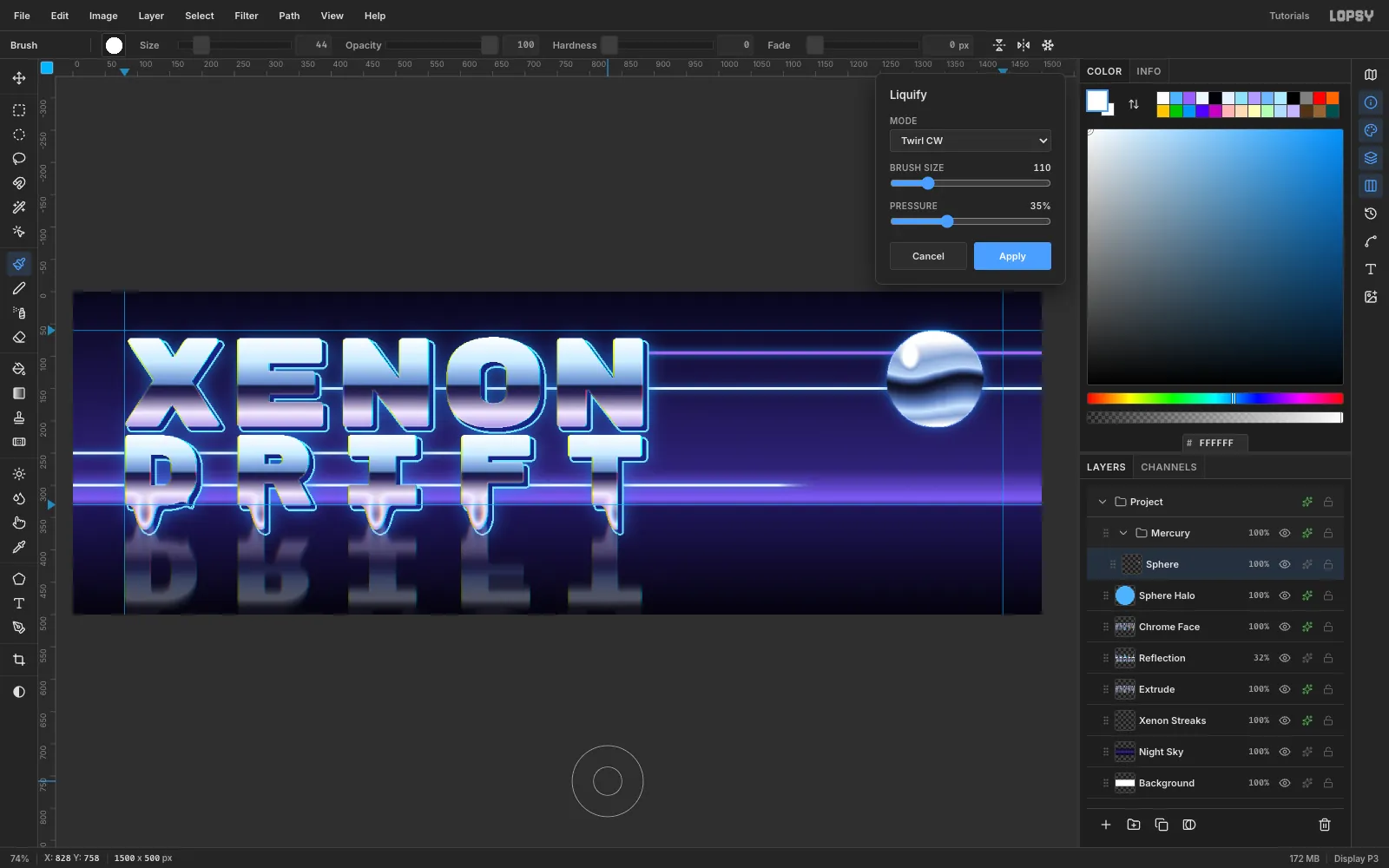1389x868 pixels.
Task: Click the Liquify Pressure slider
Action: [970, 221]
